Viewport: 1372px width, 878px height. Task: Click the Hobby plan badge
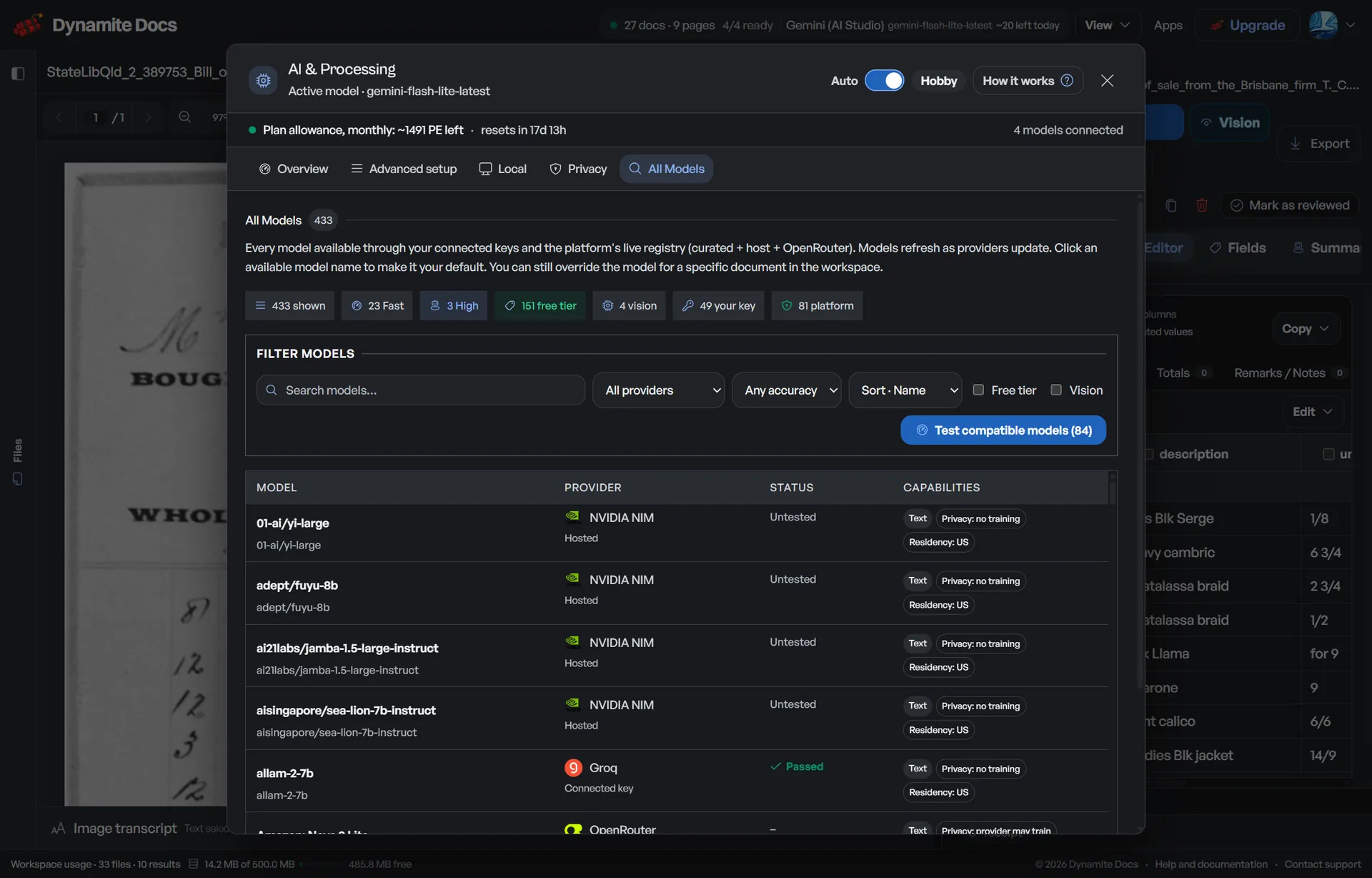(x=938, y=81)
